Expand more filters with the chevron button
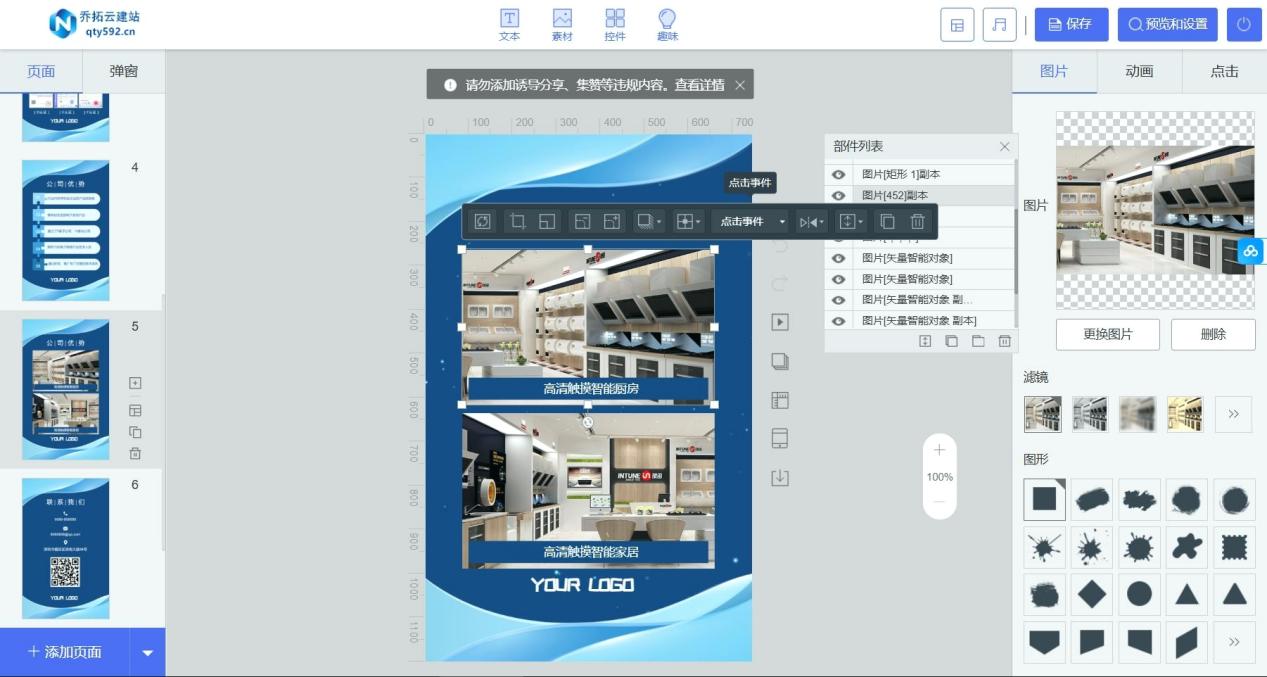The image size is (1267, 677). (x=1233, y=414)
